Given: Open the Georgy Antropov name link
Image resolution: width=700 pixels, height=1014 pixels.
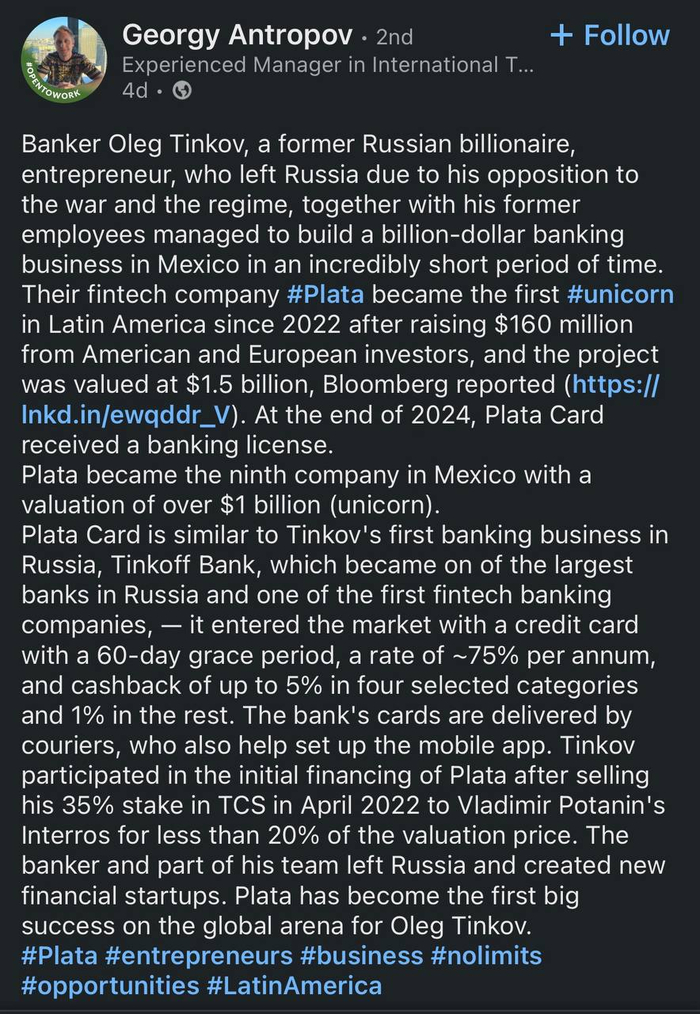Looking at the screenshot, I should (237, 35).
